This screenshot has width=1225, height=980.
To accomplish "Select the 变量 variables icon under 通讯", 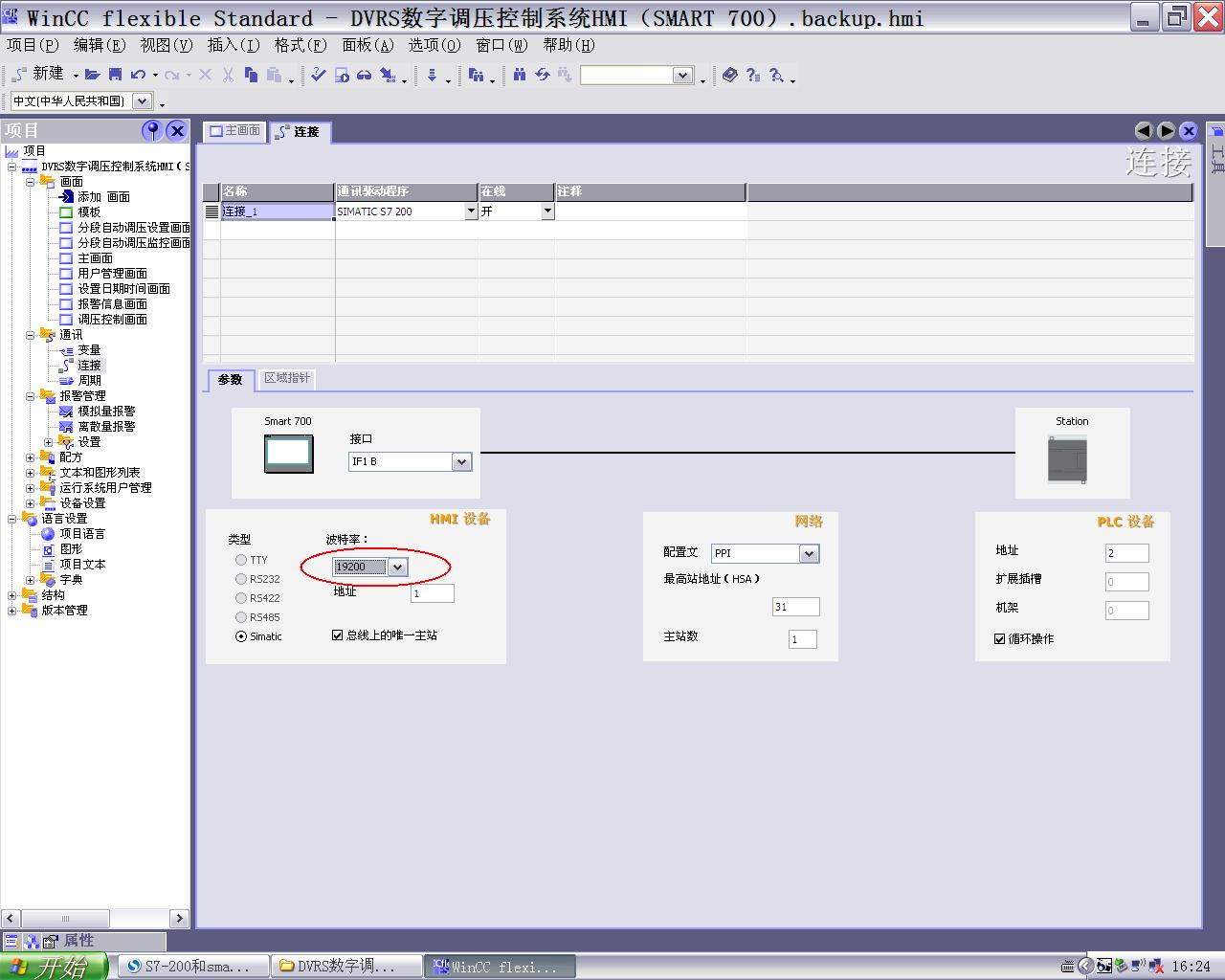I will [67, 349].
